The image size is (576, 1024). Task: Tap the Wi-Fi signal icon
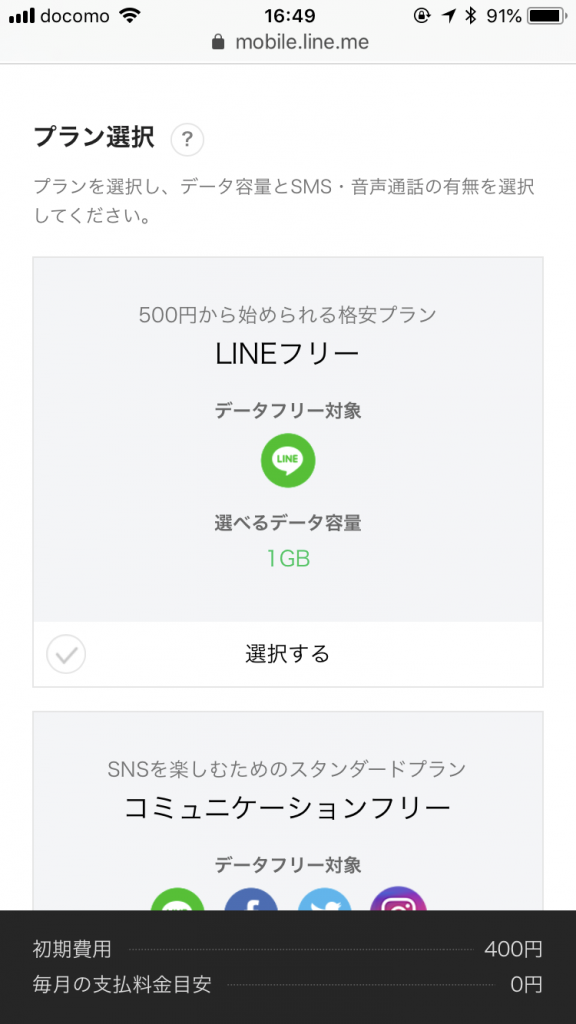point(131,16)
